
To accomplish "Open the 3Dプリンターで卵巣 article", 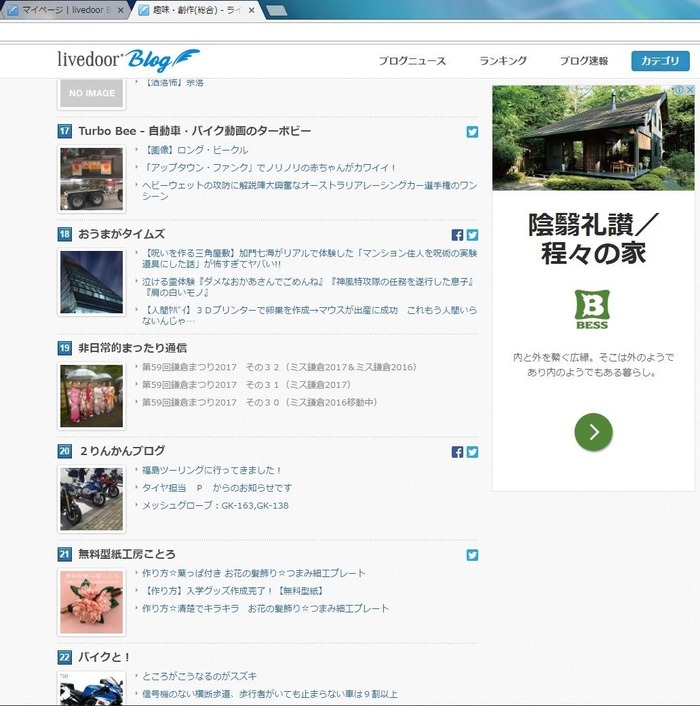I will tap(310, 315).
